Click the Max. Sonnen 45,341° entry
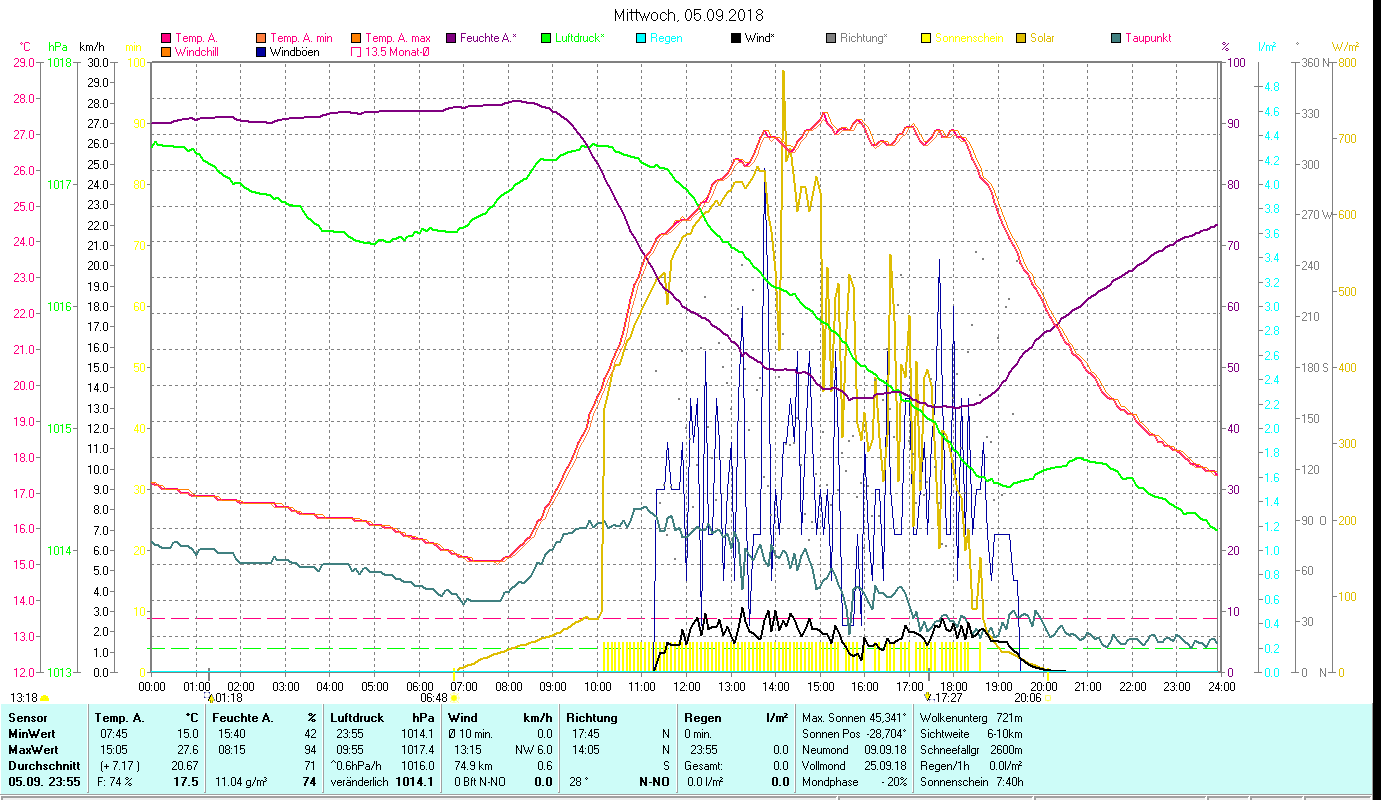Screen dimensions: 1381x800 pos(855,718)
